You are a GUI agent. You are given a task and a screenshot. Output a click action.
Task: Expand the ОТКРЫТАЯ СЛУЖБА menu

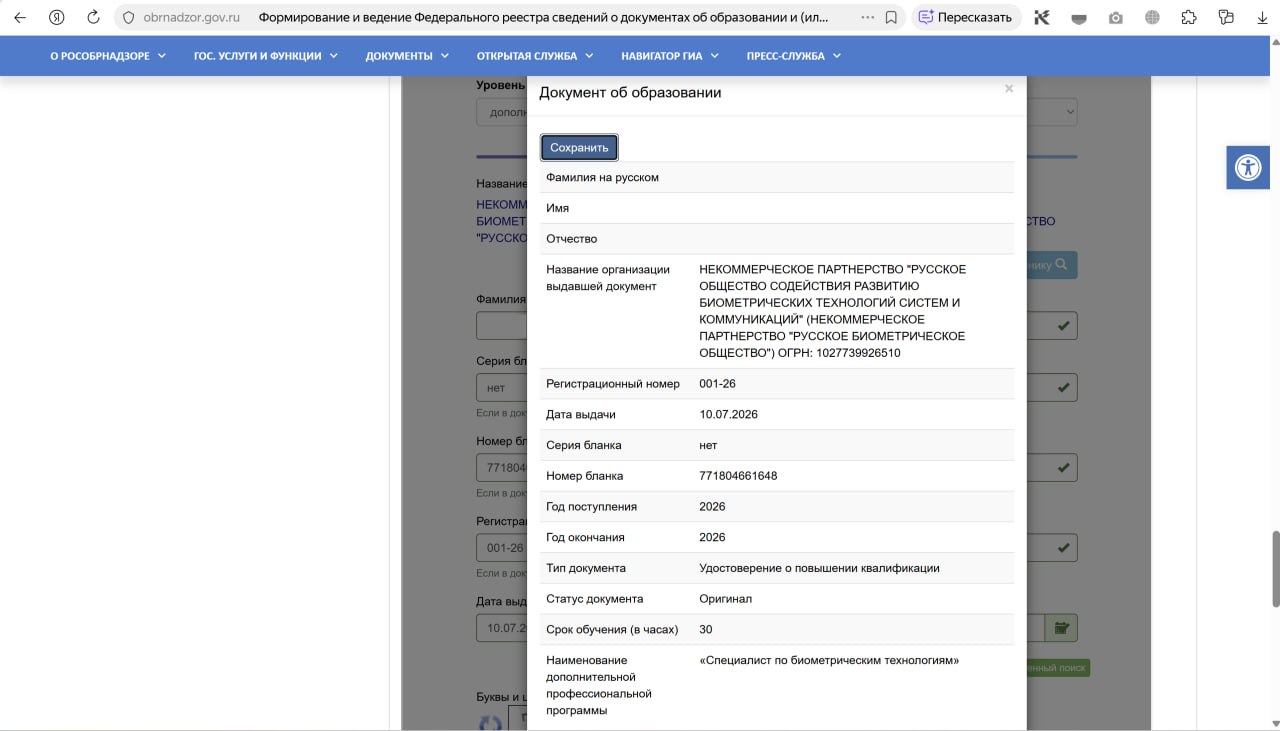[x=535, y=56]
